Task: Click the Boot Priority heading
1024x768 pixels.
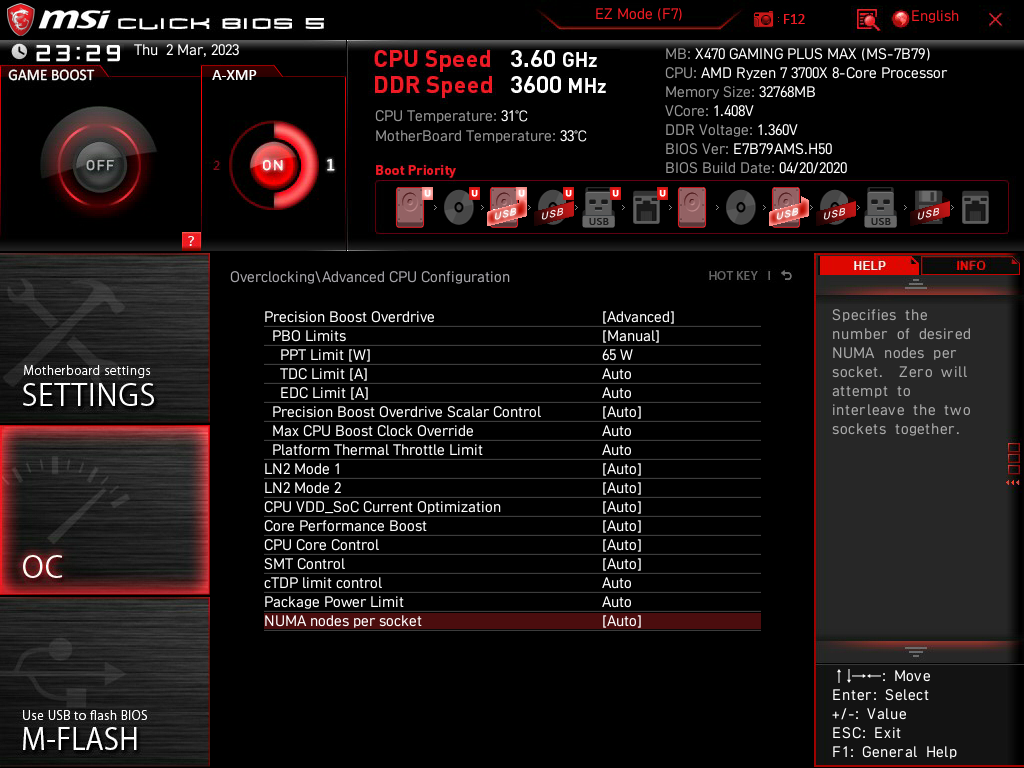Action: point(415,170)
